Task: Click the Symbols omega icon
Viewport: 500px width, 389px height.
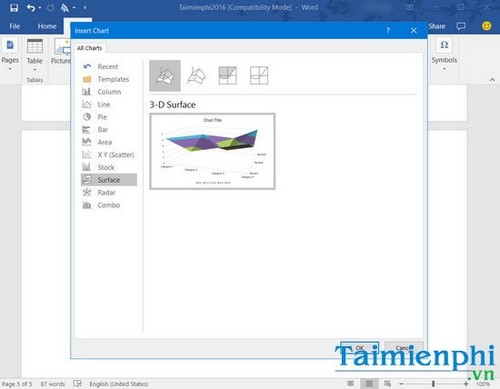Action: (x=444, y=45)
